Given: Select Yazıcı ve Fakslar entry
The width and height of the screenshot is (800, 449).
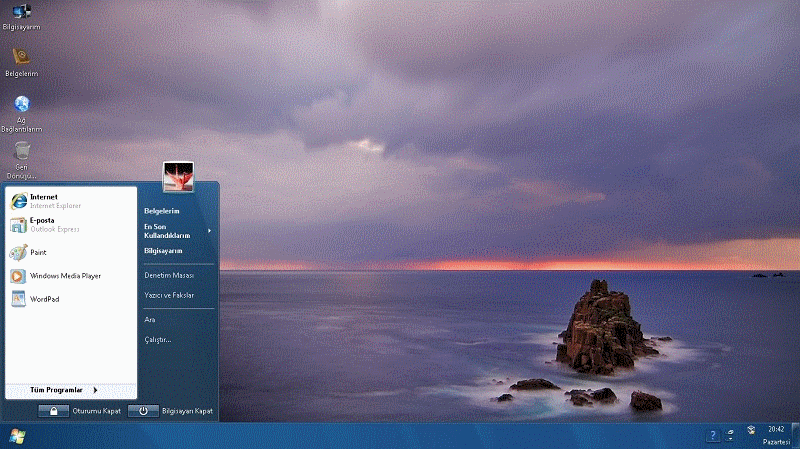Looking at the screenshot, I should point(169,296).
